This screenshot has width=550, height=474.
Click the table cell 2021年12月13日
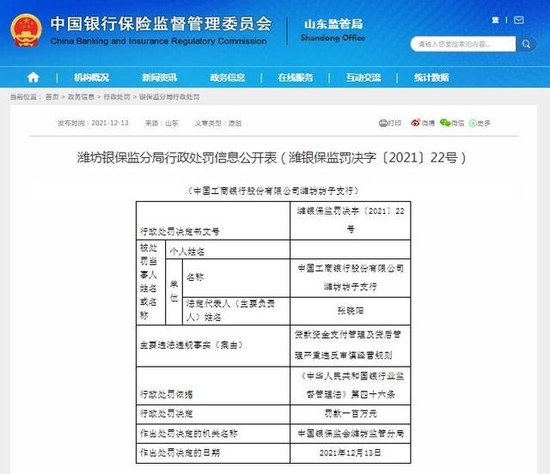coord(350,453)
